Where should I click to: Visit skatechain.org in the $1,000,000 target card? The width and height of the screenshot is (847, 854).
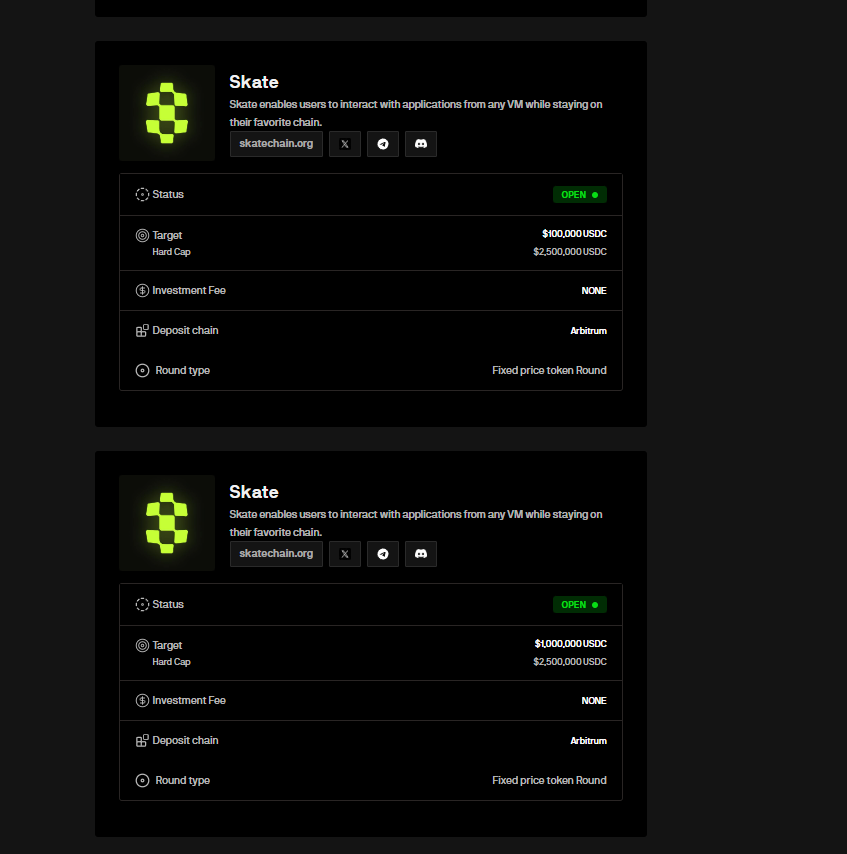(276, 554)
